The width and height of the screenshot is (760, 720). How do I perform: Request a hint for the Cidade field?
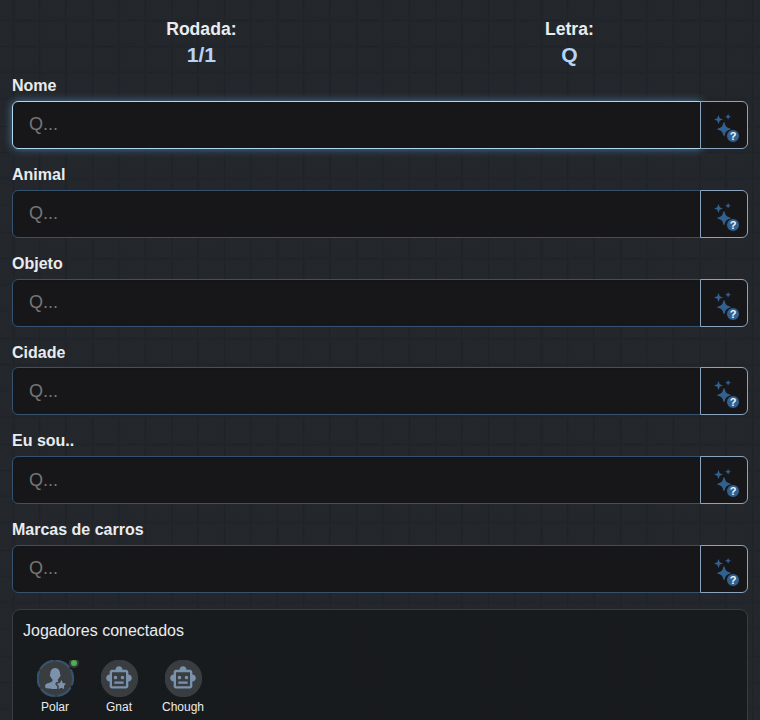point(724,391)
